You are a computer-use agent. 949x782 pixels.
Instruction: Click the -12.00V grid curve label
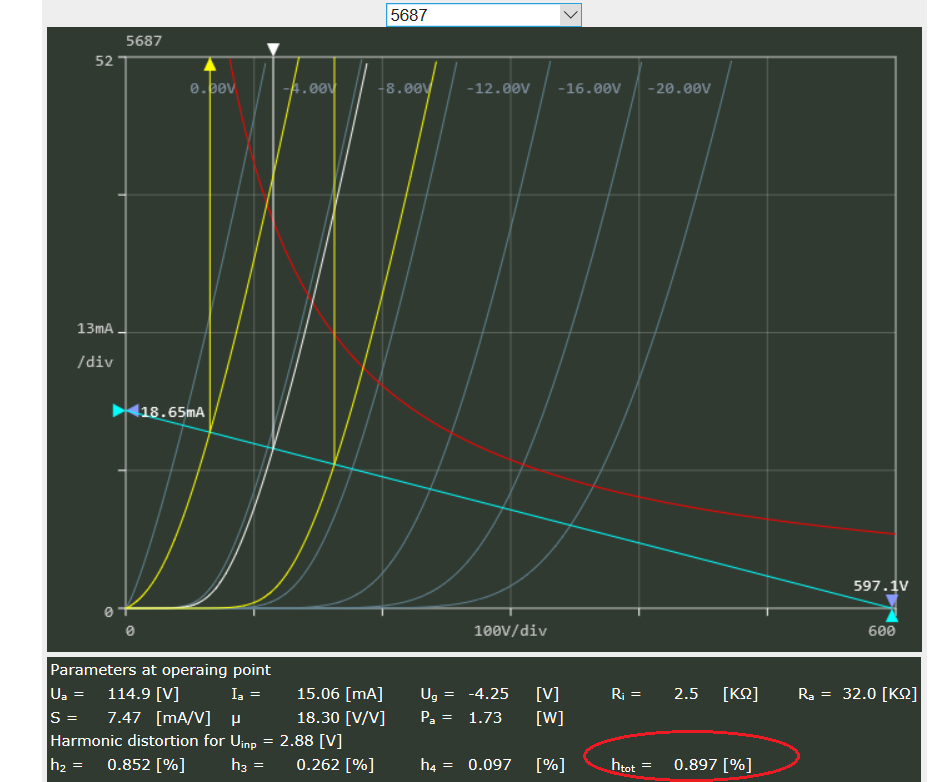click(497, 88)
